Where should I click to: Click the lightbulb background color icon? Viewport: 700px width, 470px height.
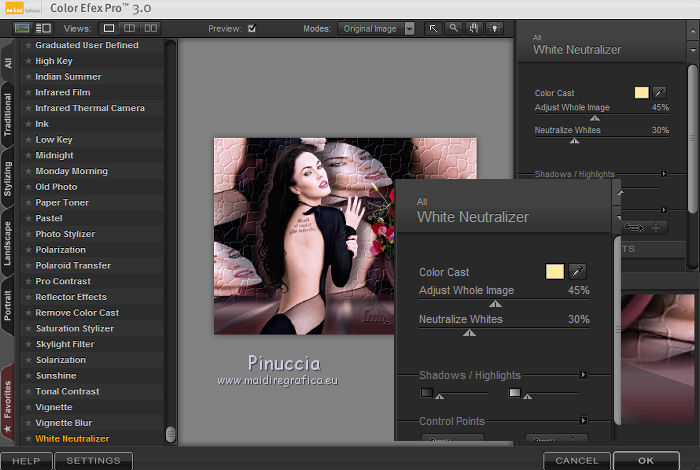(x=494, y=29)
